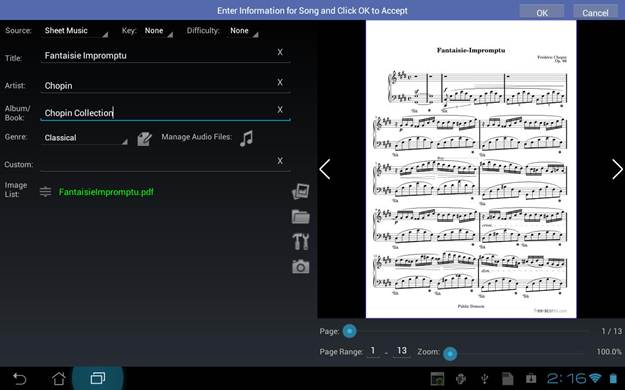Image resolution: width=625 pixels, height=390 pixels.
Task: Open the Source dropdown showing Sheet Music
Action: 75,31
